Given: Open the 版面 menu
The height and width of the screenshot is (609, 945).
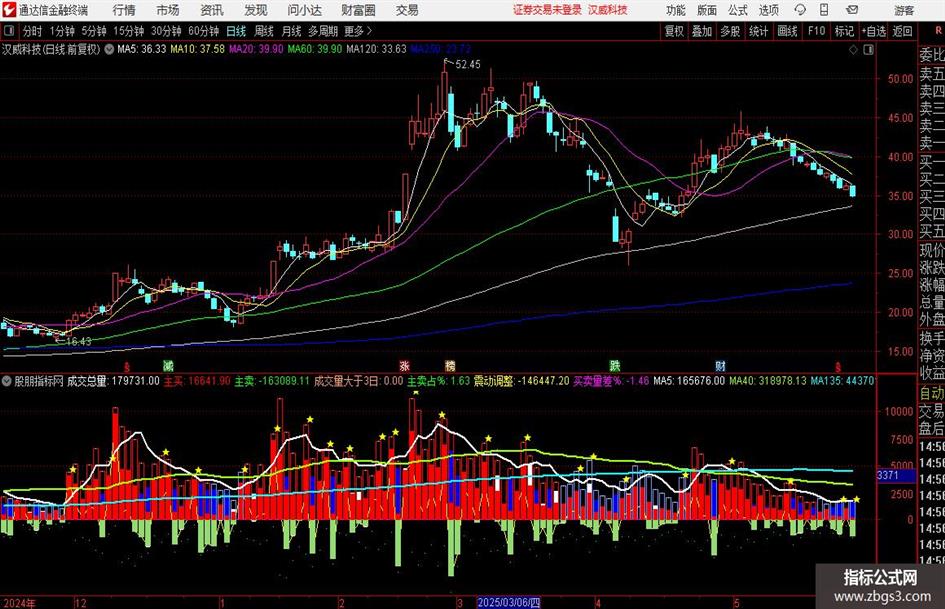Looking at the screenshot, I should 706,10.
